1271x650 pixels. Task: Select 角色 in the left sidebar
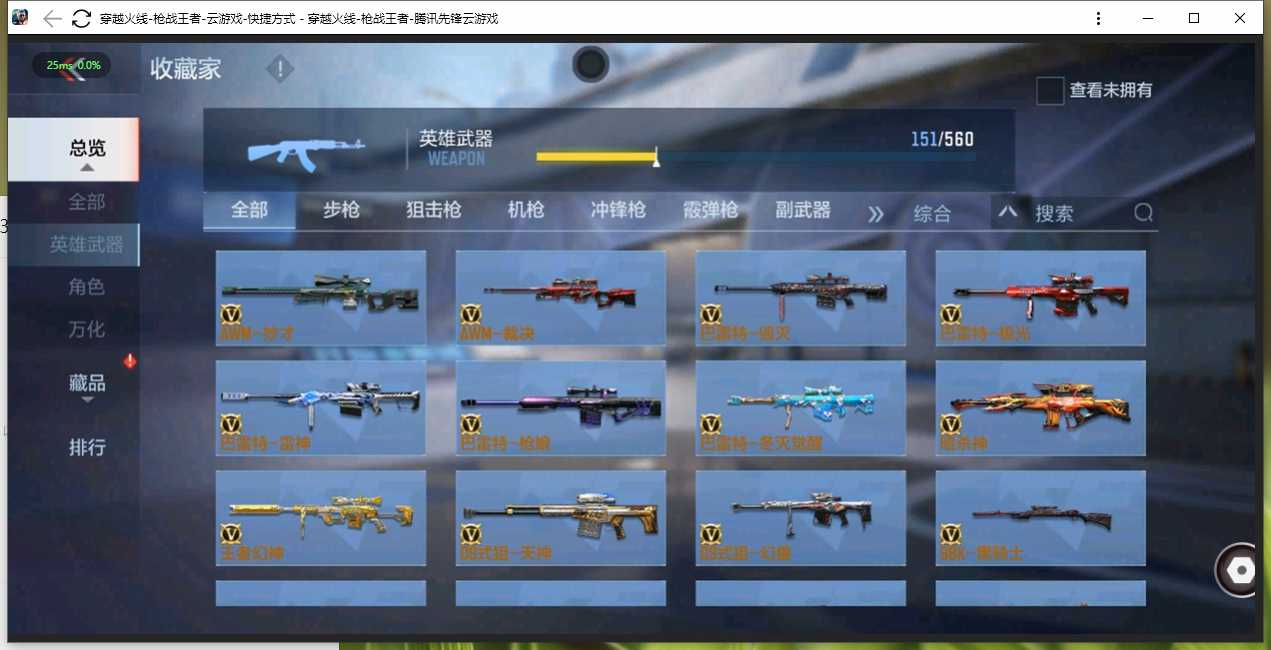86,287
